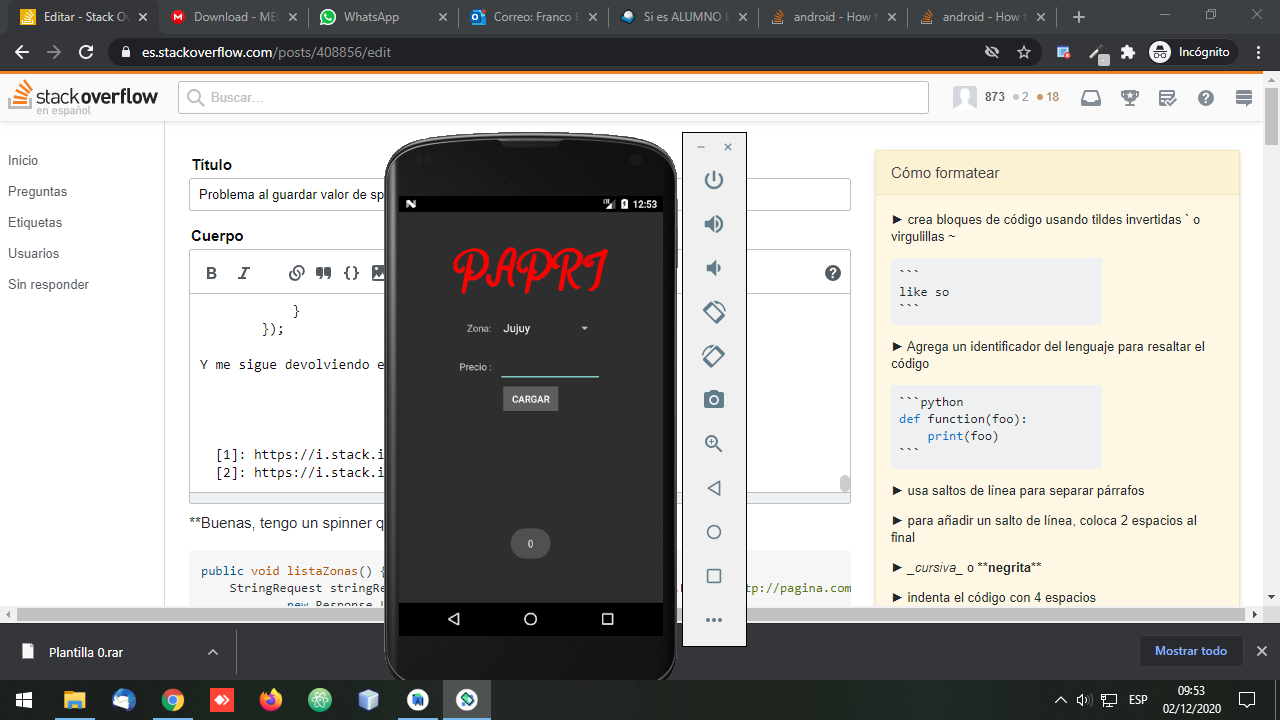
Task: Expand Plantilla 0.rar download options chevron
Action: 212,652
